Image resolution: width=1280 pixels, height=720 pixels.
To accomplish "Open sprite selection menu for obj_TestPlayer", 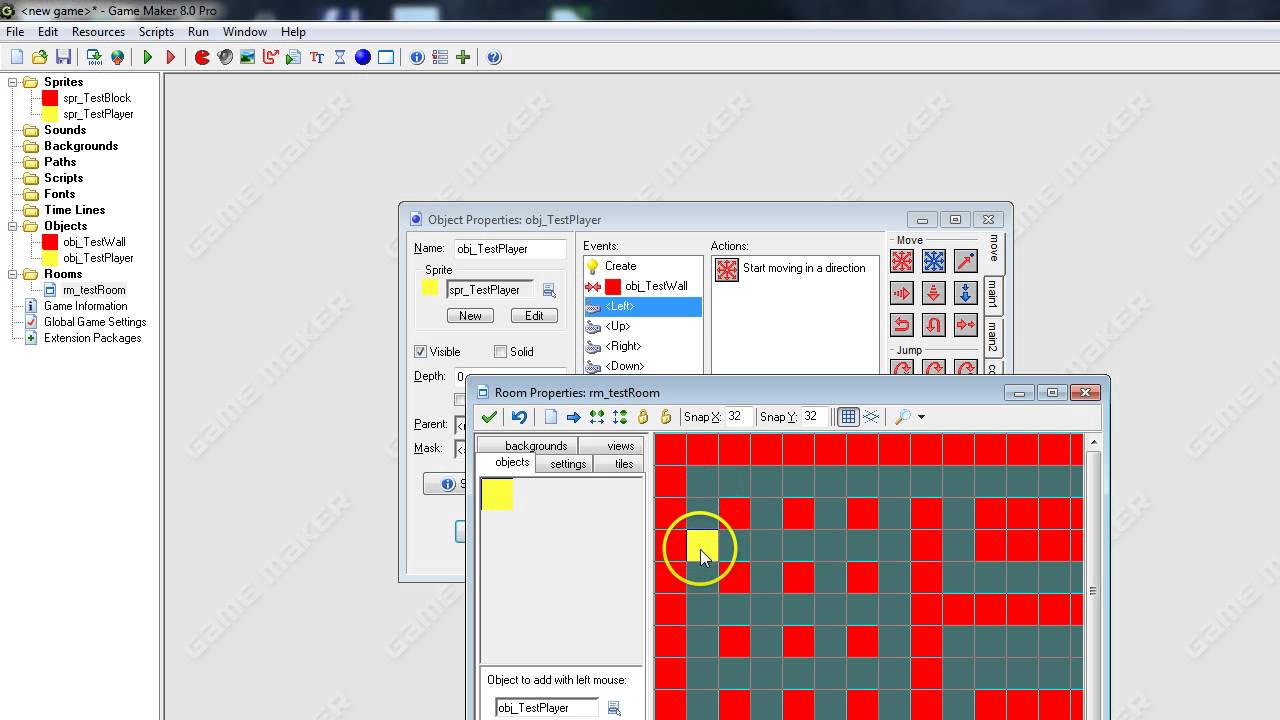I will click(549, 290).
